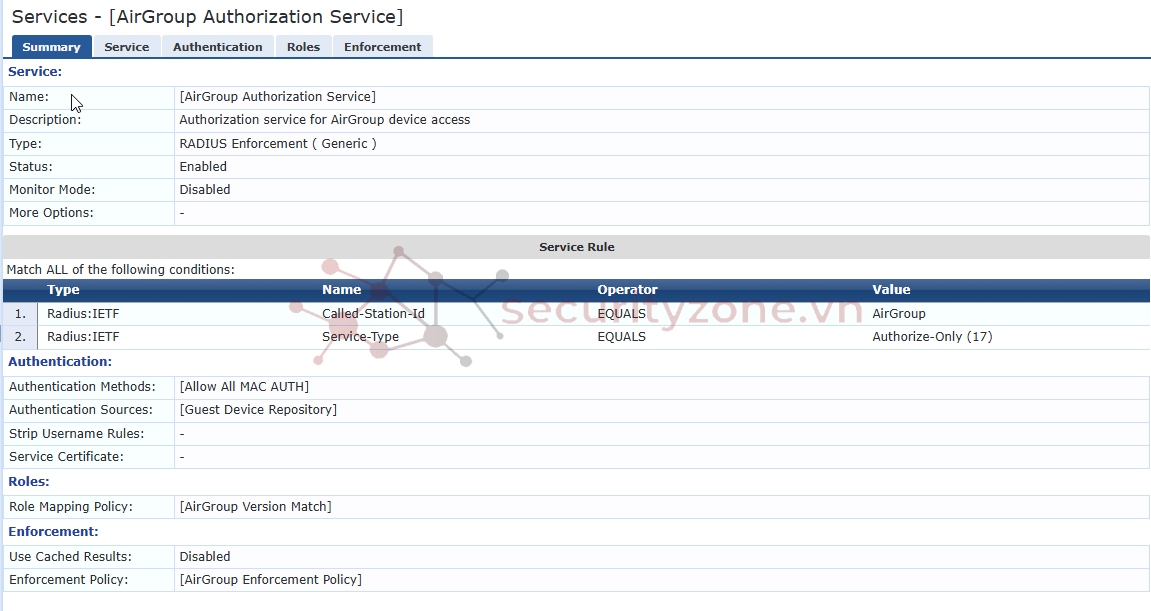The height and width of the screenshot is (611, 1151).
Task: Open the Service tab
Action: [x=126, y=47]
